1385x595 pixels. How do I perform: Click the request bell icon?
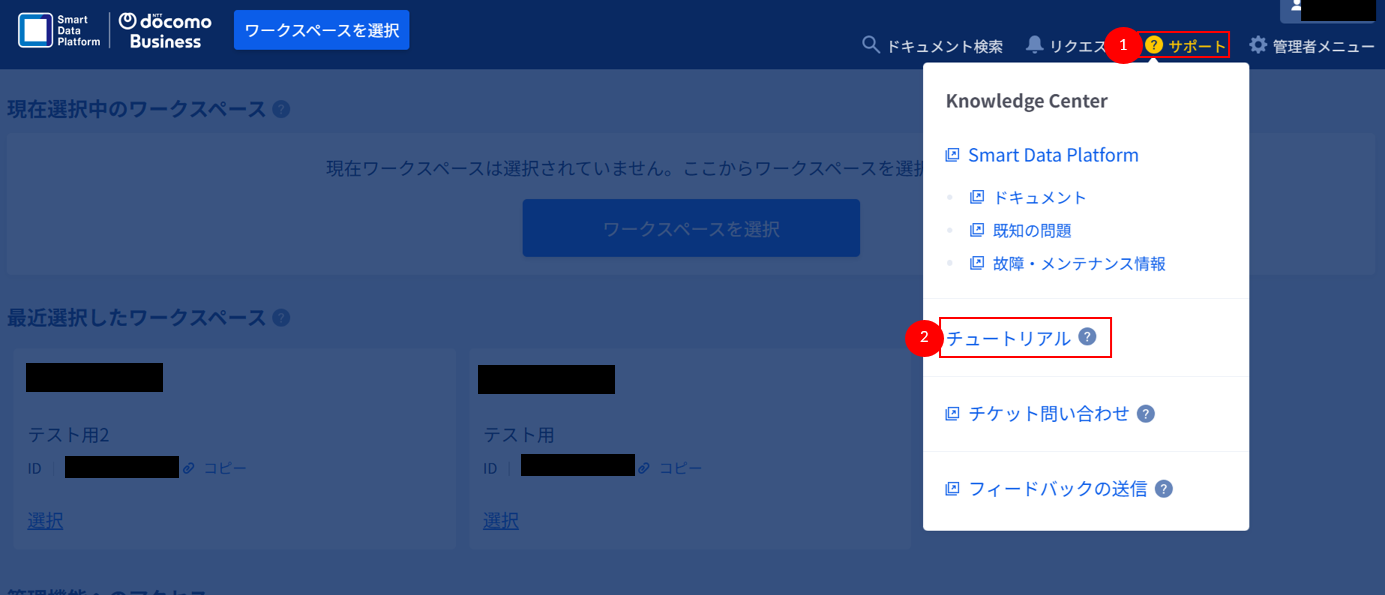[x=1034, y=45]
